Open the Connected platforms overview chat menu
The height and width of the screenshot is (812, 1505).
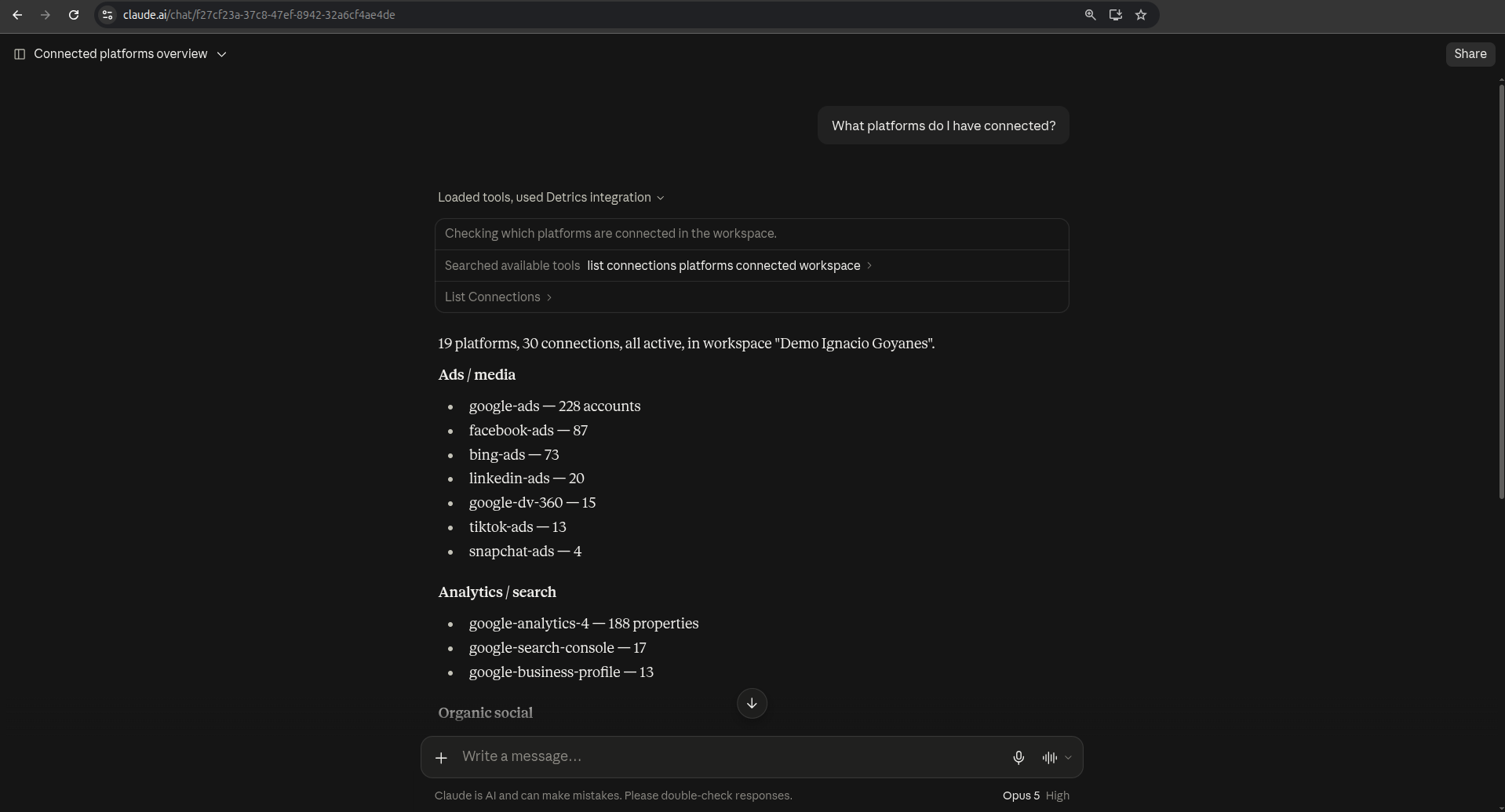(x=130, y=54)
